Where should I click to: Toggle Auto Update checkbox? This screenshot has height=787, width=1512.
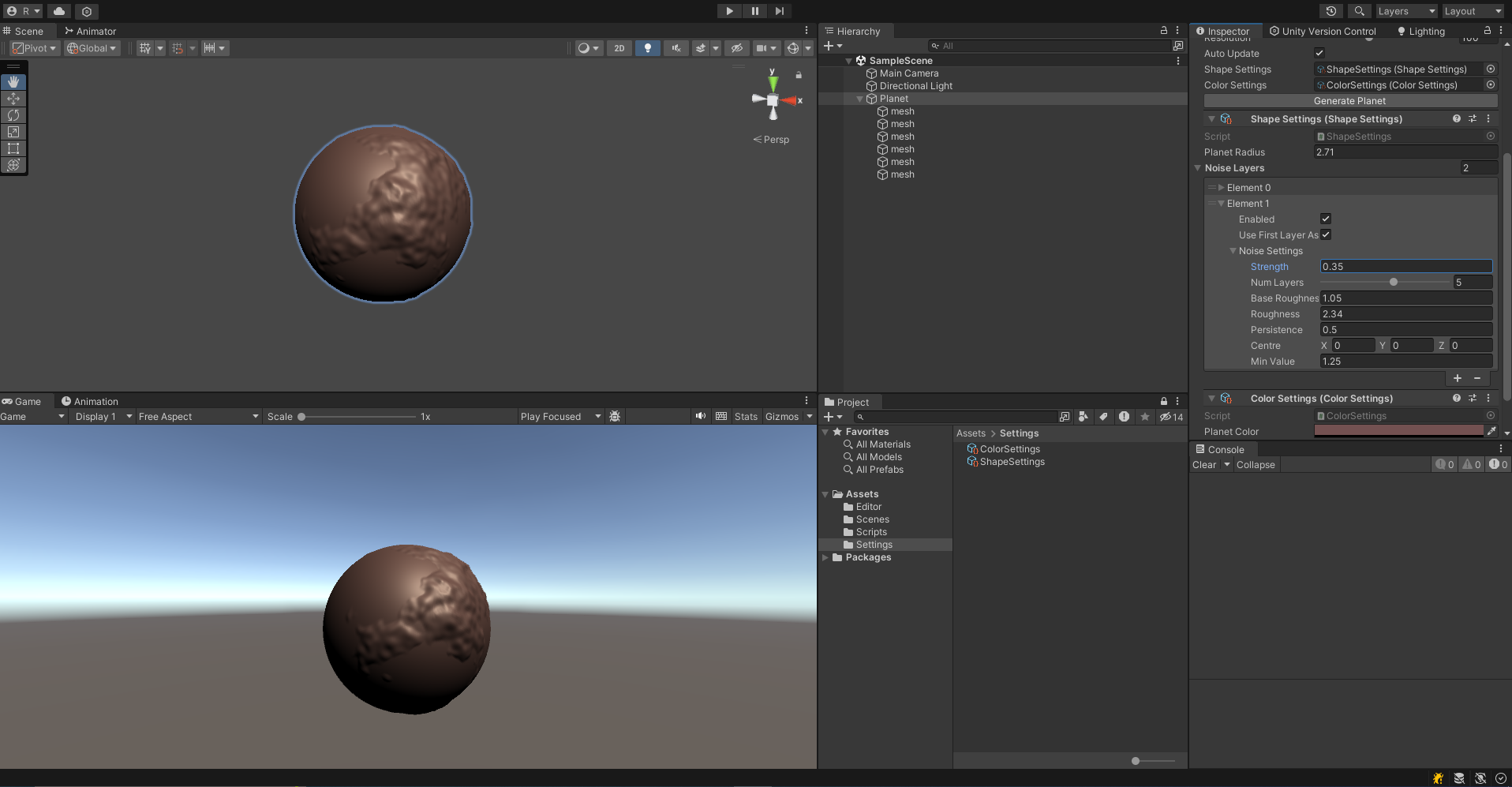pyautogui.click(x=1319, y=53)
